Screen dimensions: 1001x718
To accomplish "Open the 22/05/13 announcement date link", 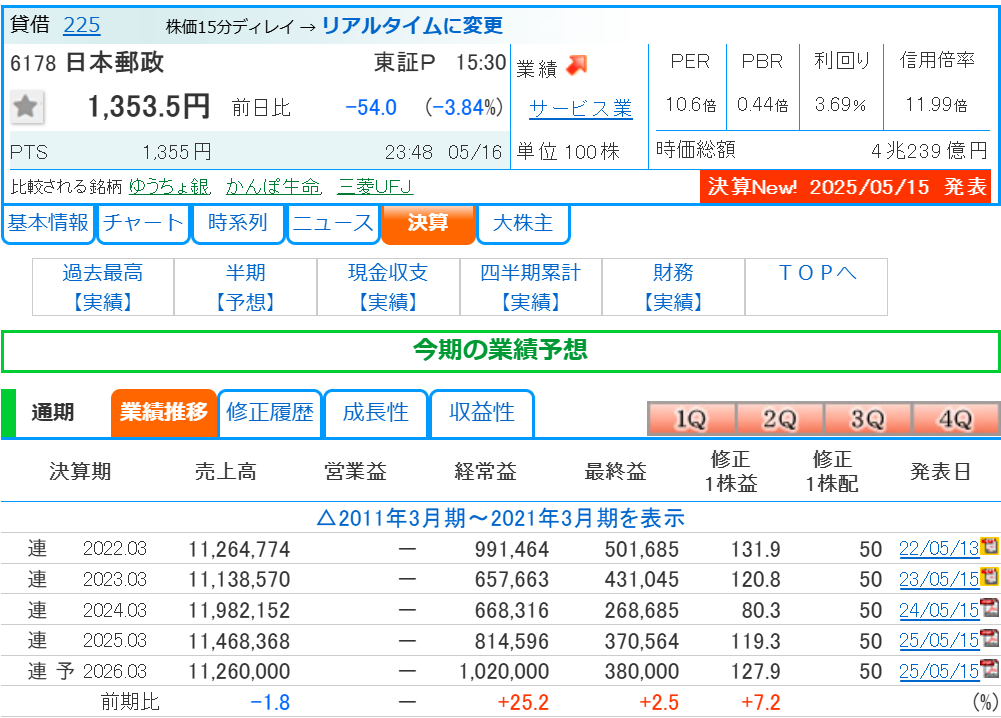I will click(x=939, y=548).
